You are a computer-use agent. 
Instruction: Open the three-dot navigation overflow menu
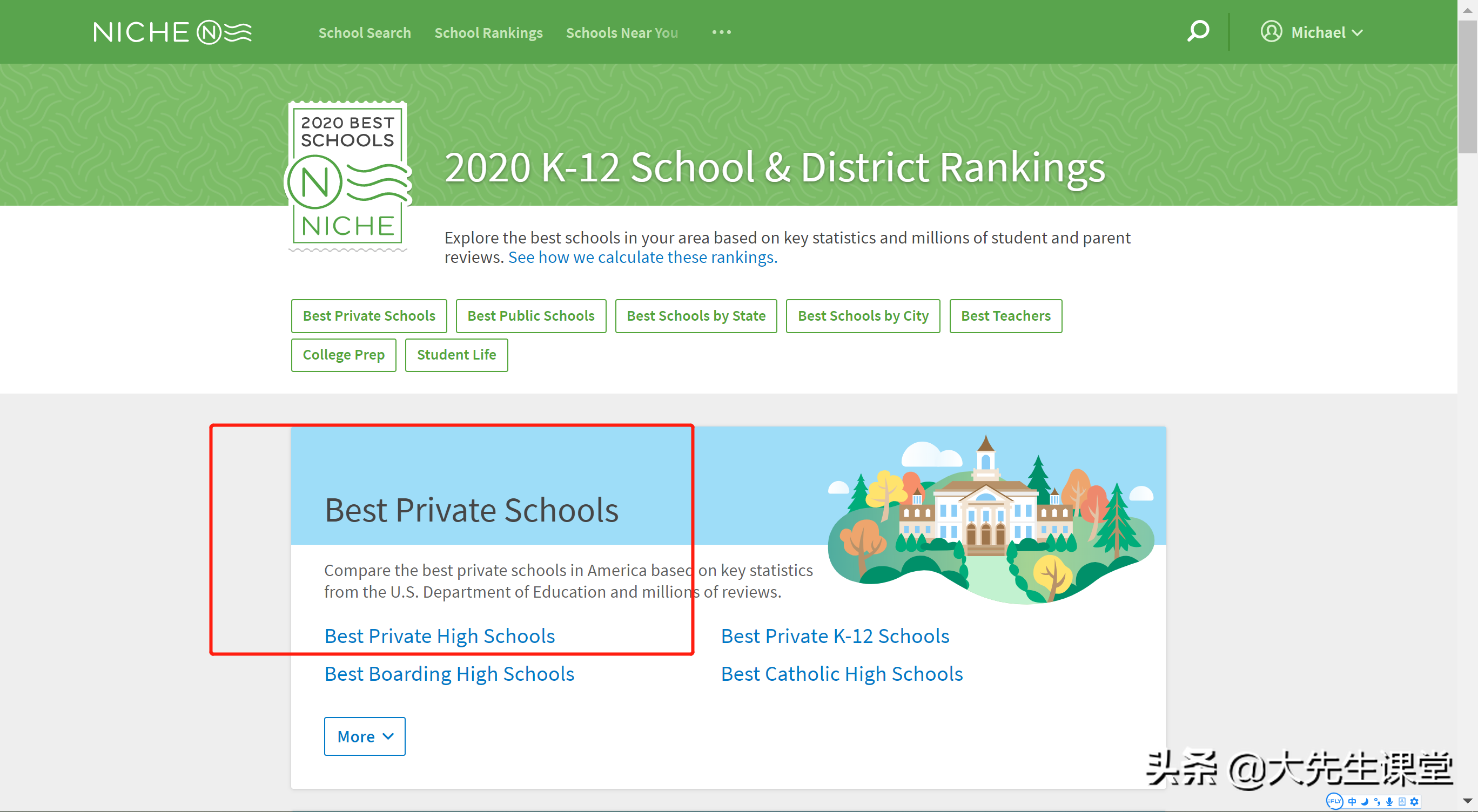coord(721,32)
